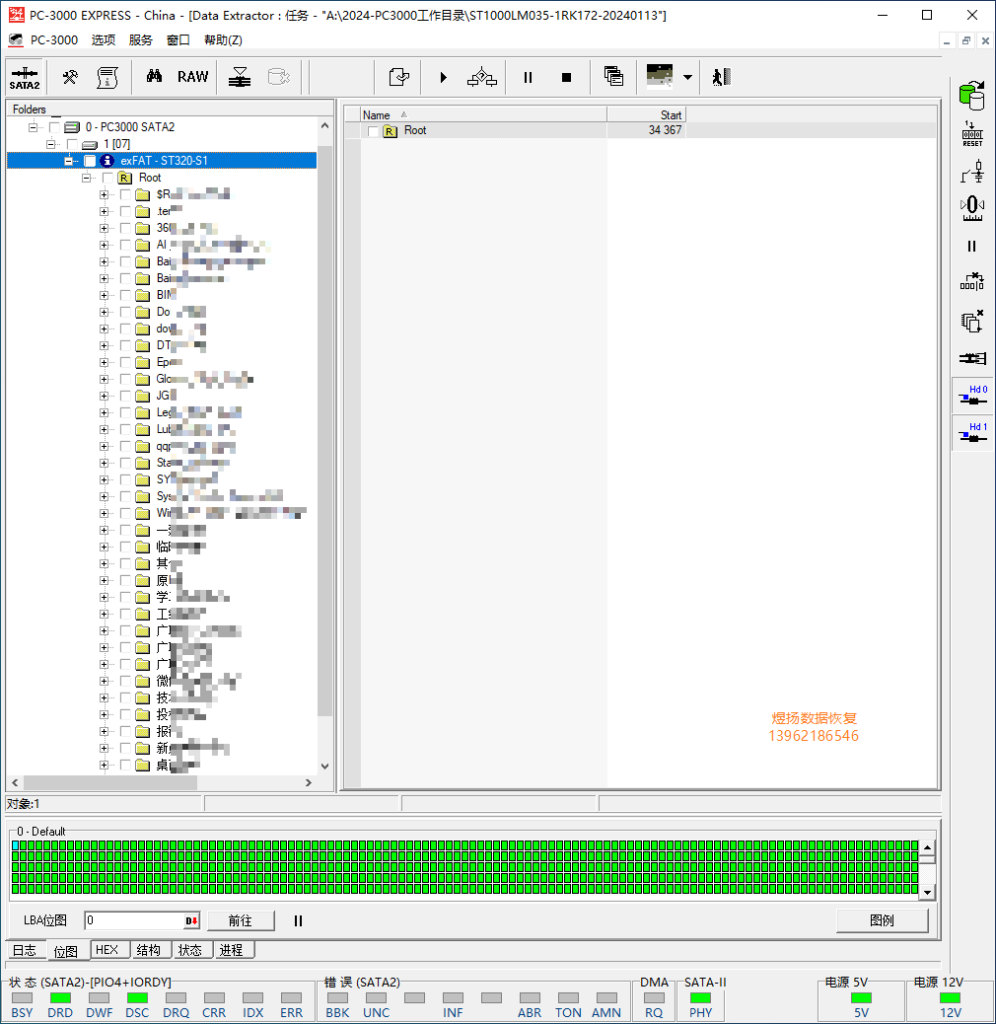Select the RAW recovery toolbar button
Screen dimensions: 996x1024
pos(193,77)
